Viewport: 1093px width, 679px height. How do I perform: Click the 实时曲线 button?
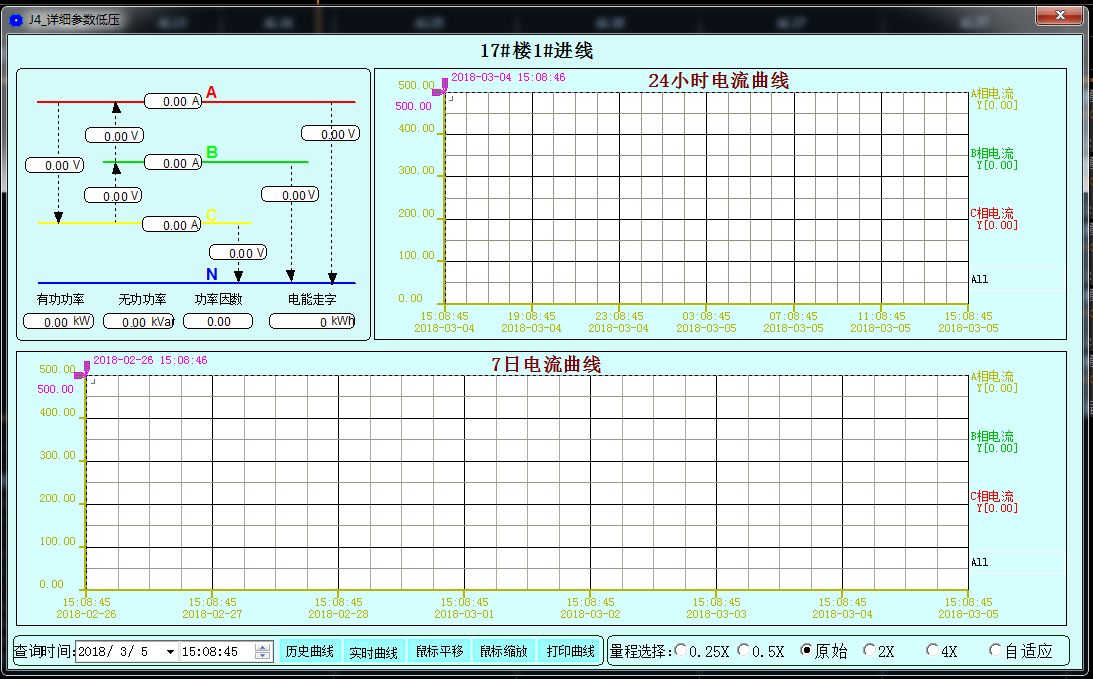click(x=373, y=651)
